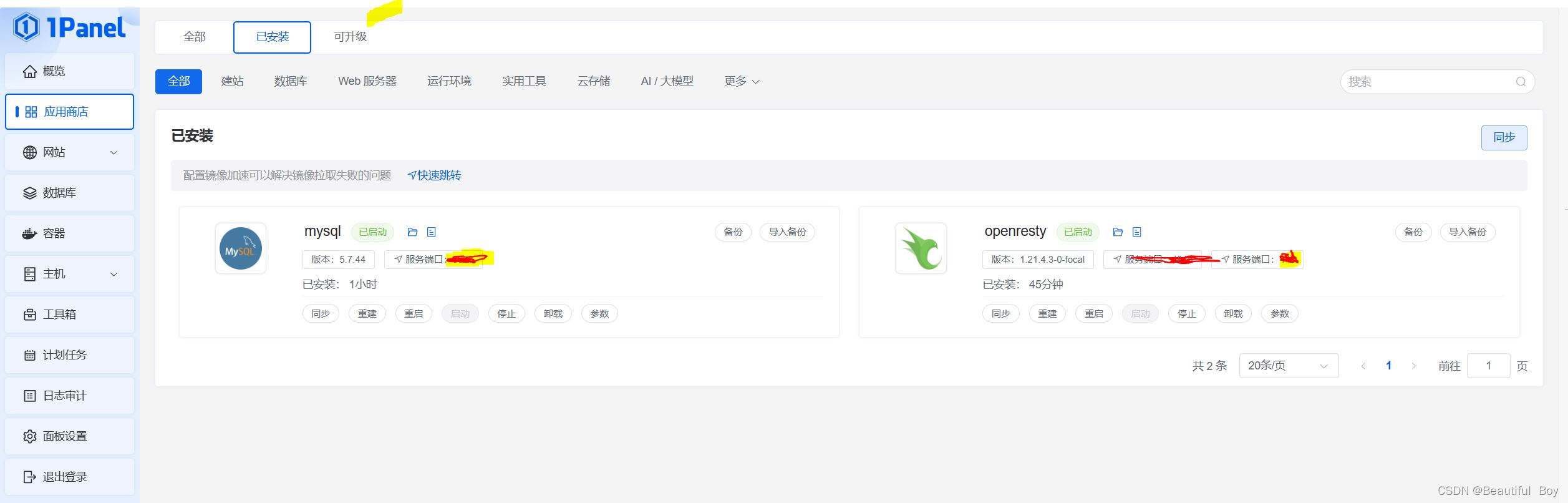Switch to the top 全部 tab
The height and width of the screenshot is (503, 1568).
[194, 37]
